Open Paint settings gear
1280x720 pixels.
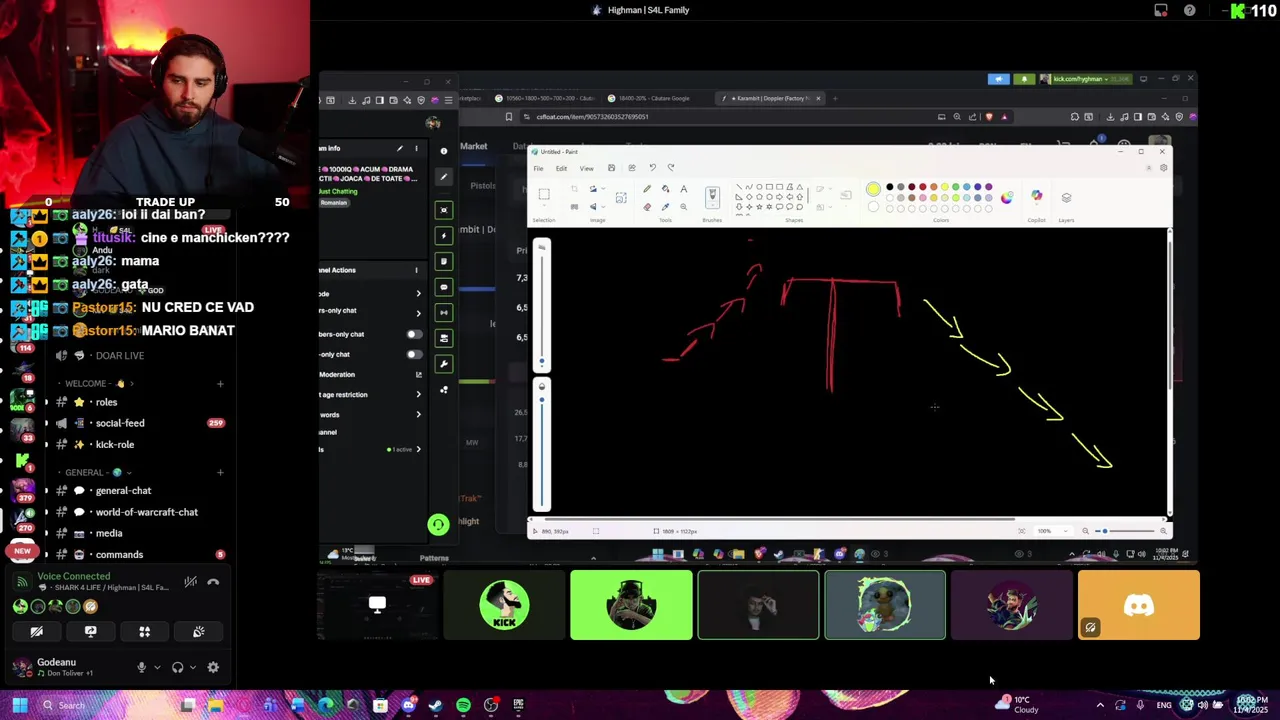tap(1163, 168)
